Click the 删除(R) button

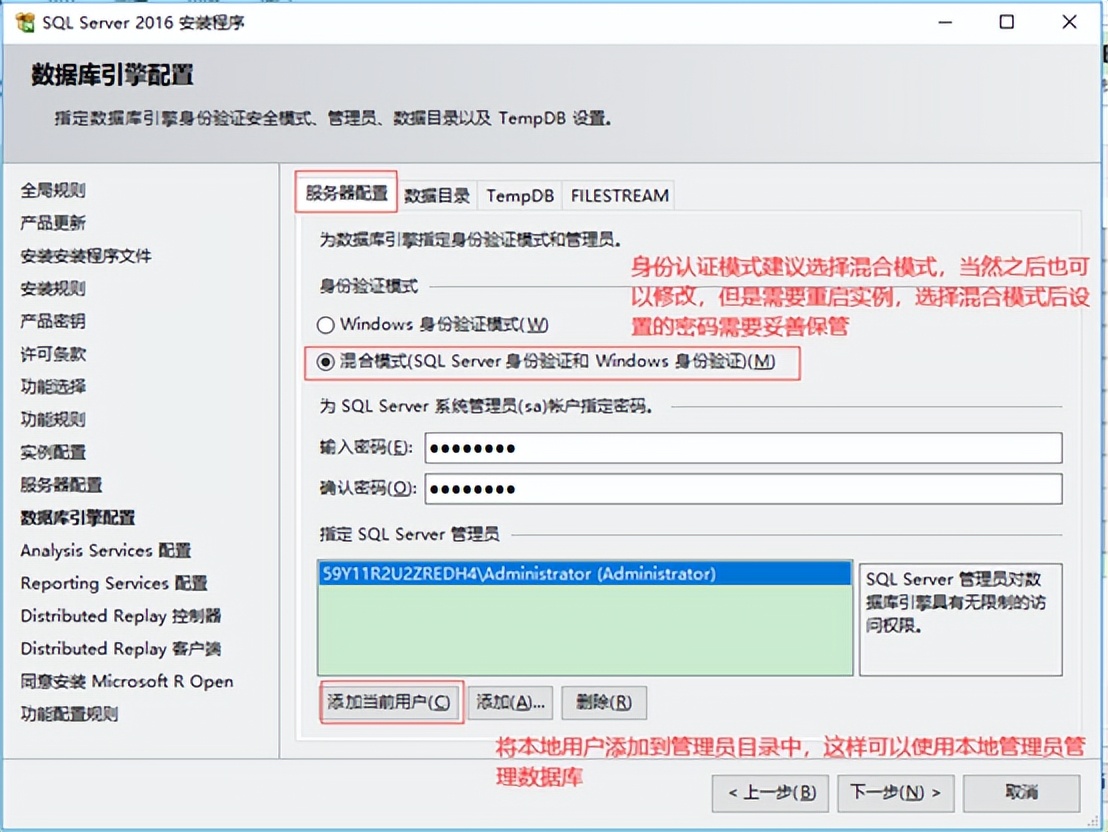pos(603,703)
